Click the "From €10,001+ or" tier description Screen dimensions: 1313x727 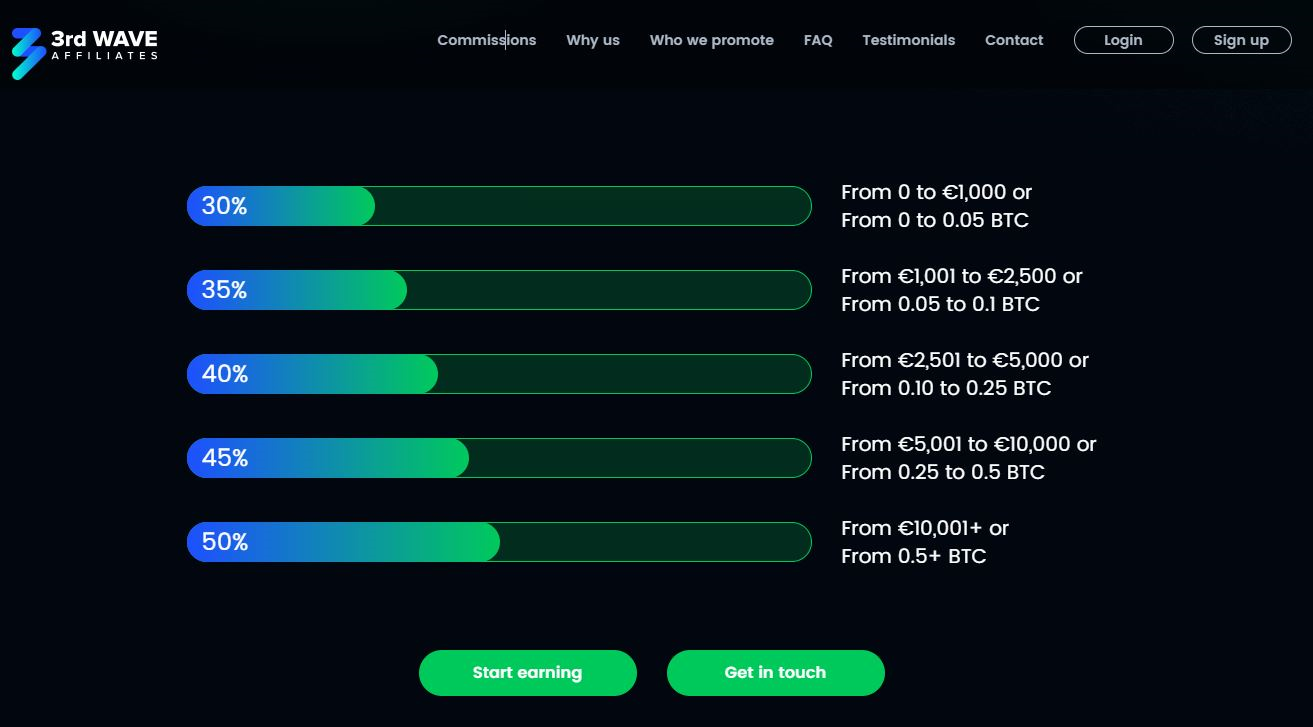pos(925,528)
